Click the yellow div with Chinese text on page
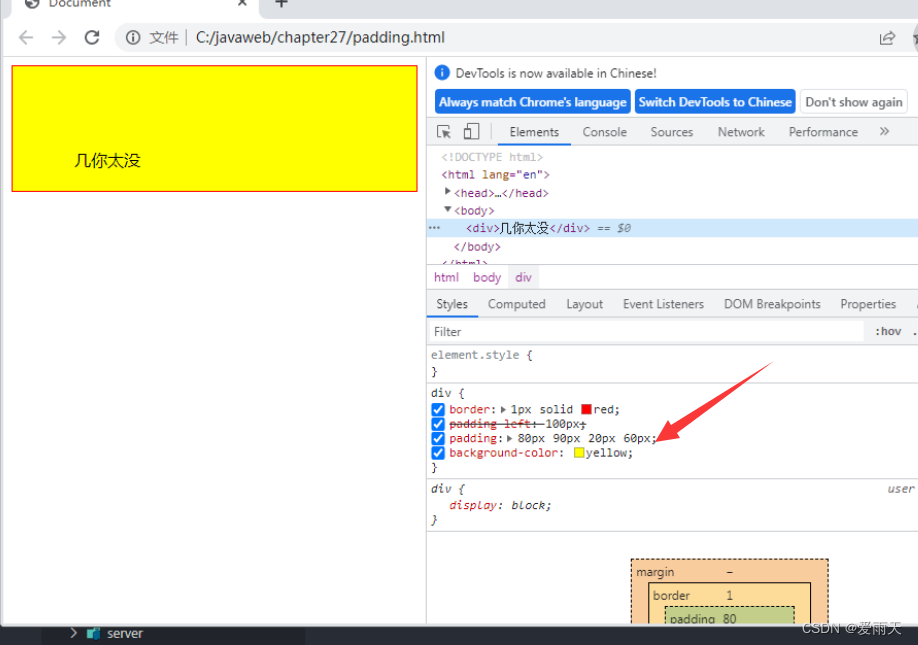This screenshot has width=918, height=645. point(214,128)
